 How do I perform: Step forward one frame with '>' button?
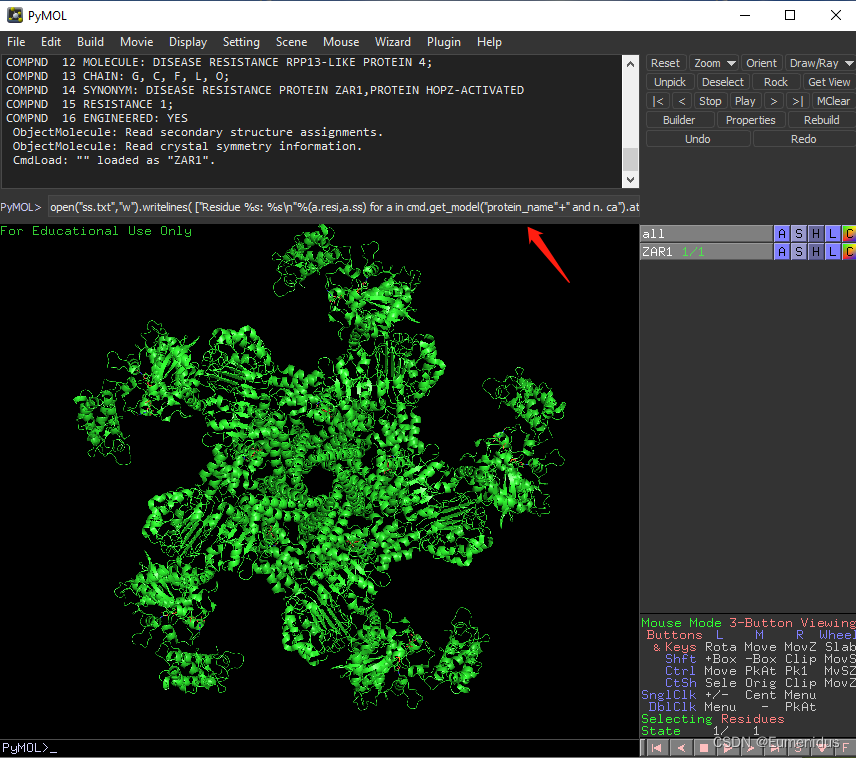click(774, 101)
